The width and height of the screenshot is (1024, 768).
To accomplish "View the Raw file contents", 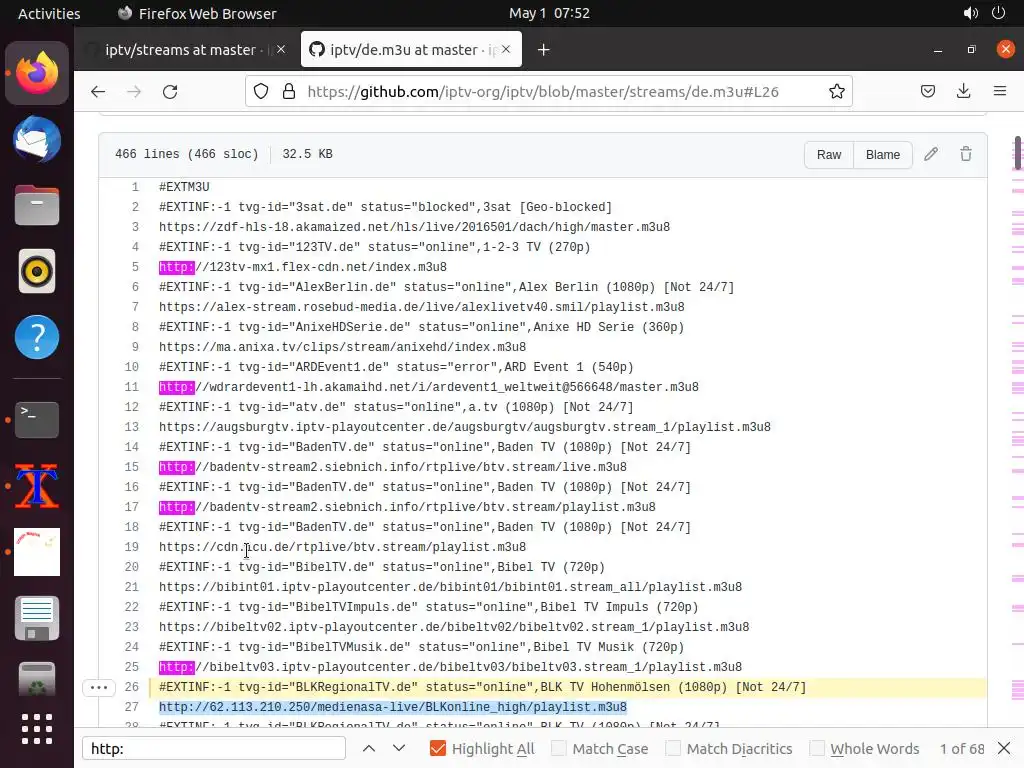I will click(x=829, y=155).
